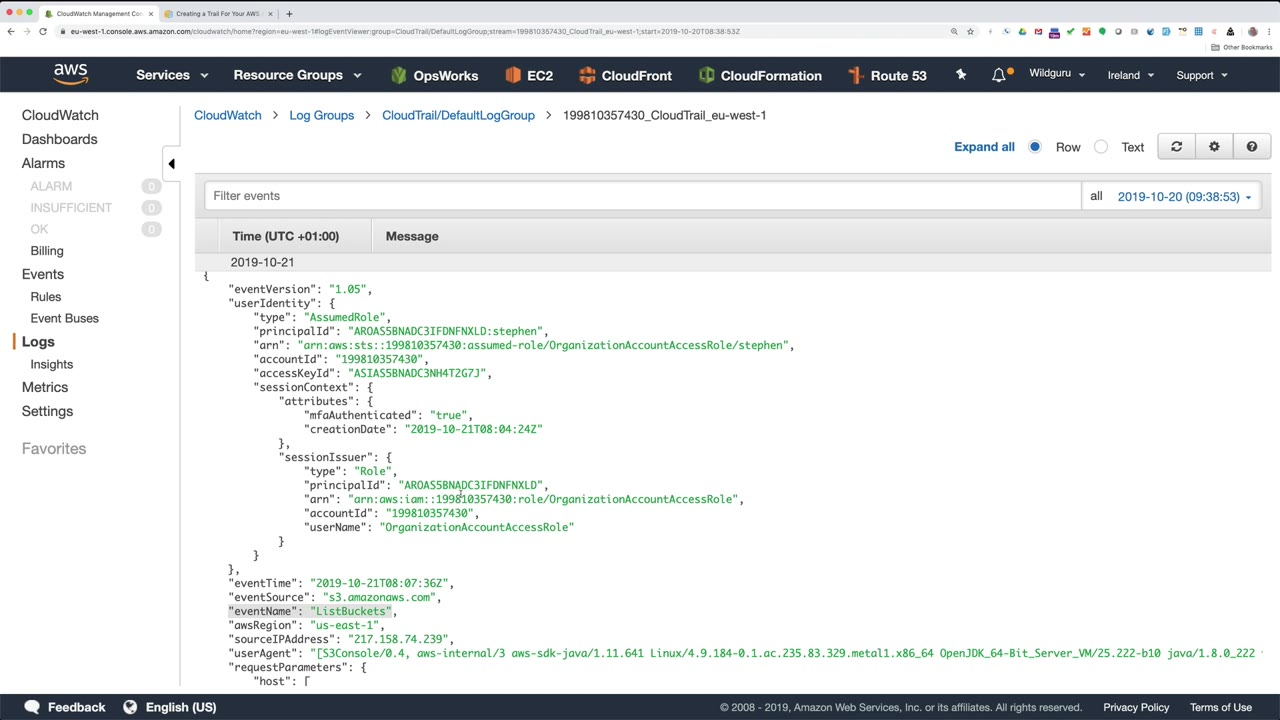The width and height of the screenshot is (1280, 720).
Task: Select the Text display radio button
Action: pos(1101,147)
